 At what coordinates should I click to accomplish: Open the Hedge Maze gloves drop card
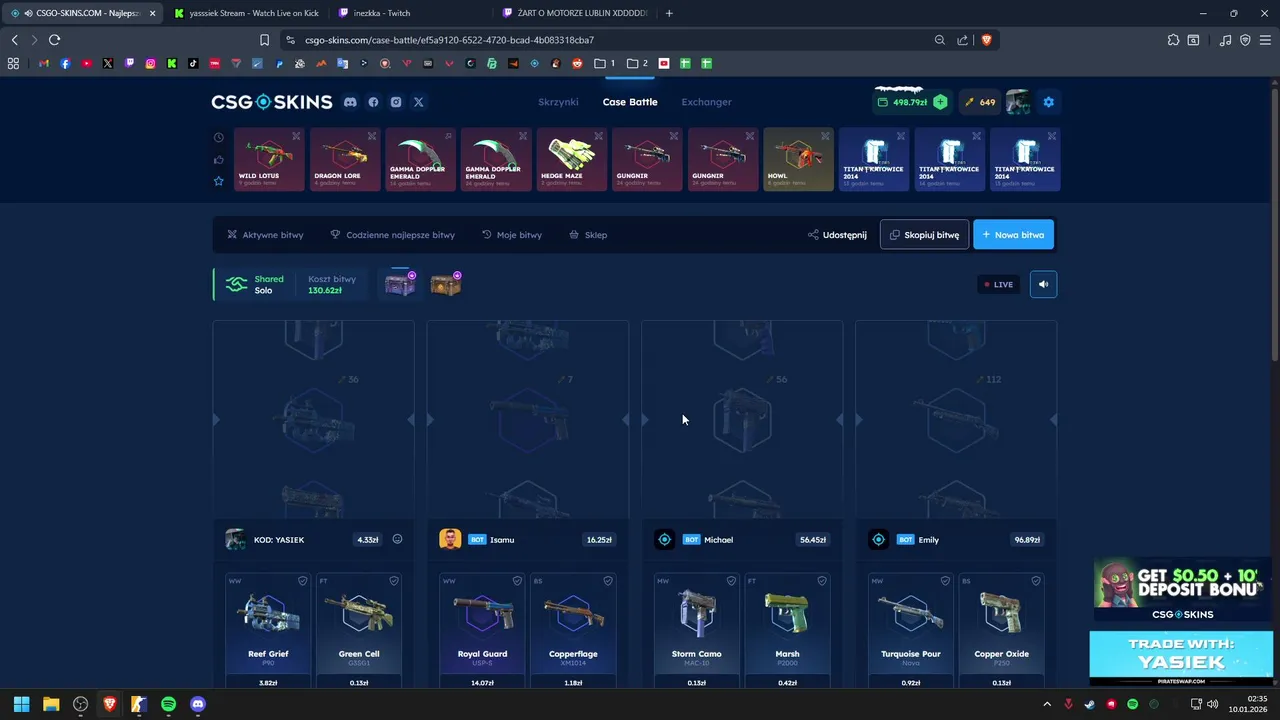[572, 159]
